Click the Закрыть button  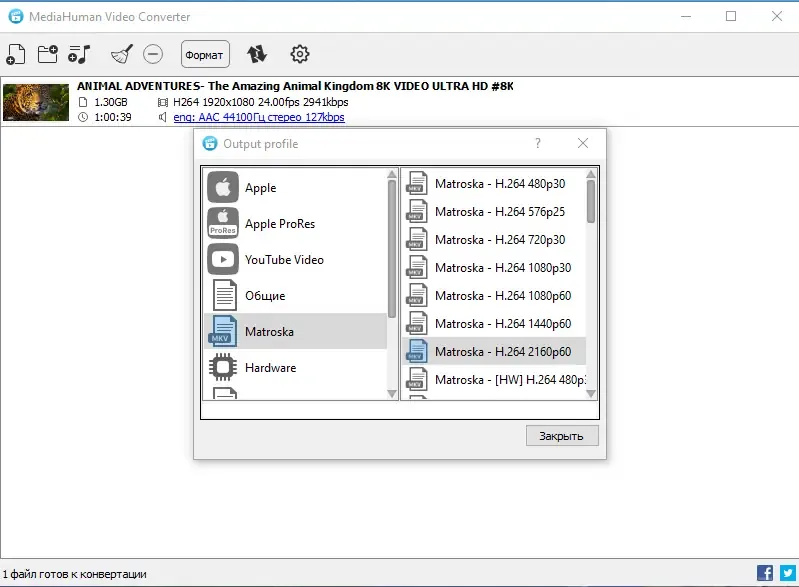coord(562,436)
